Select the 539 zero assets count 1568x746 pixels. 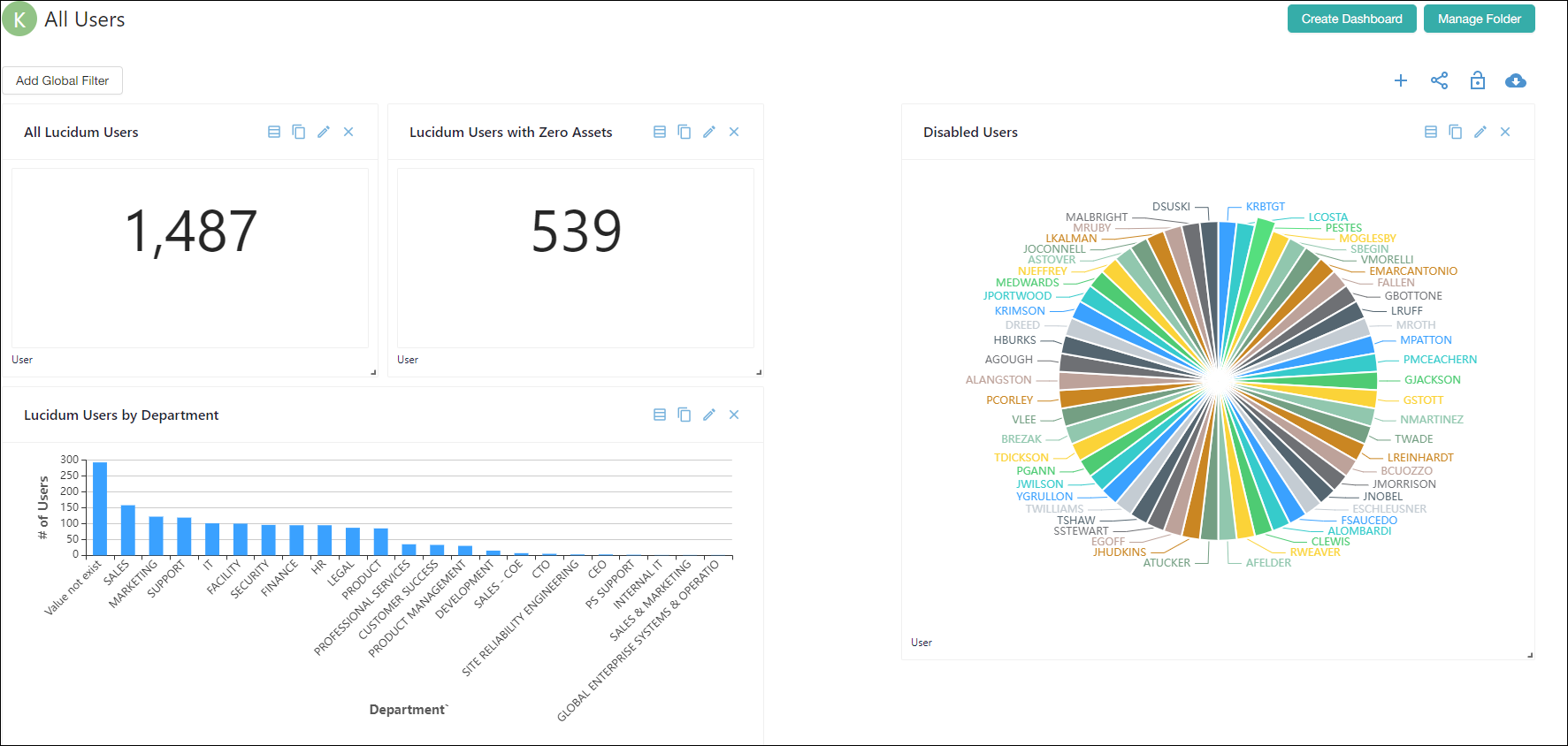point(576,232)
